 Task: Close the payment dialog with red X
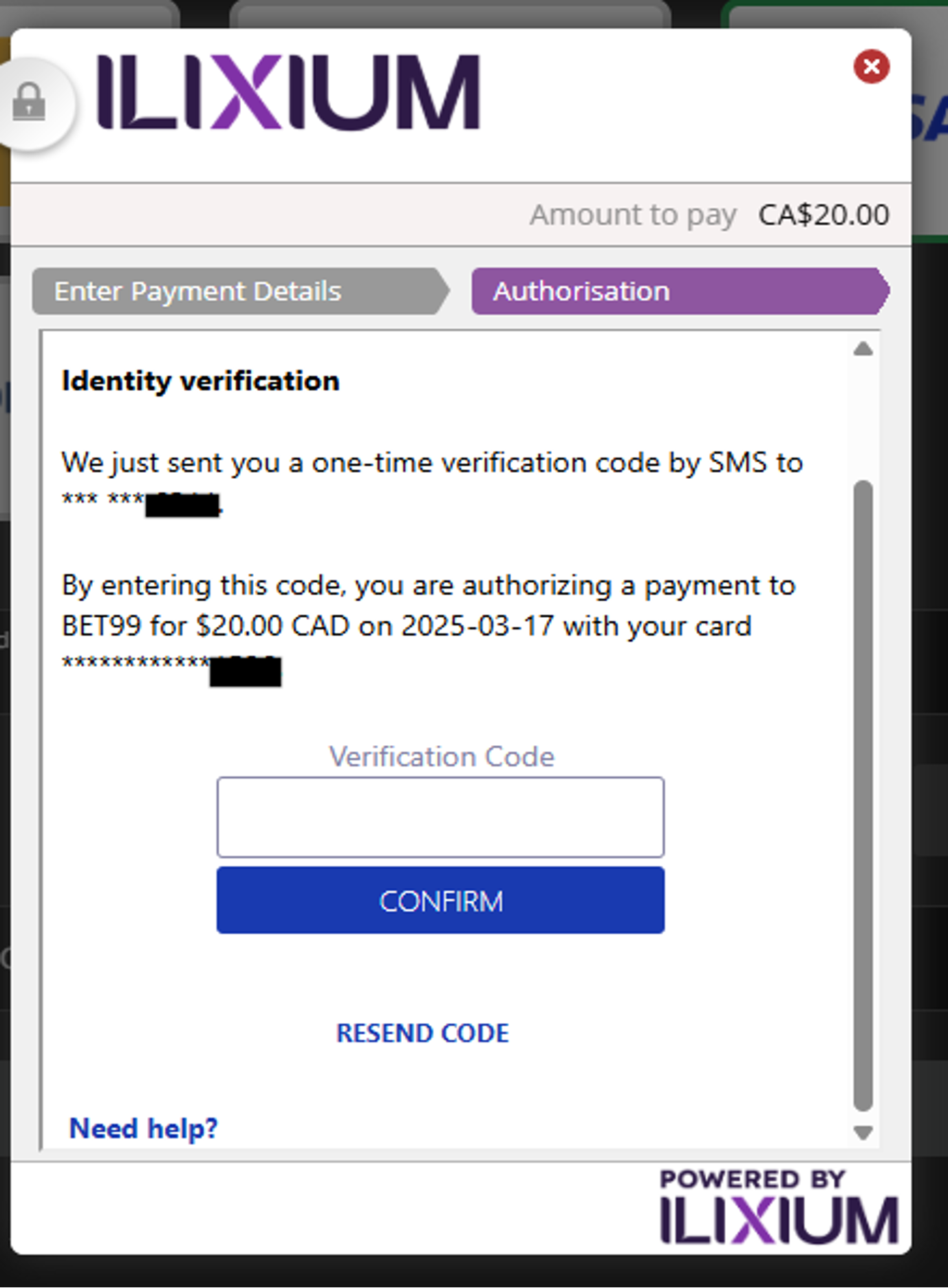tap(871, 67)
